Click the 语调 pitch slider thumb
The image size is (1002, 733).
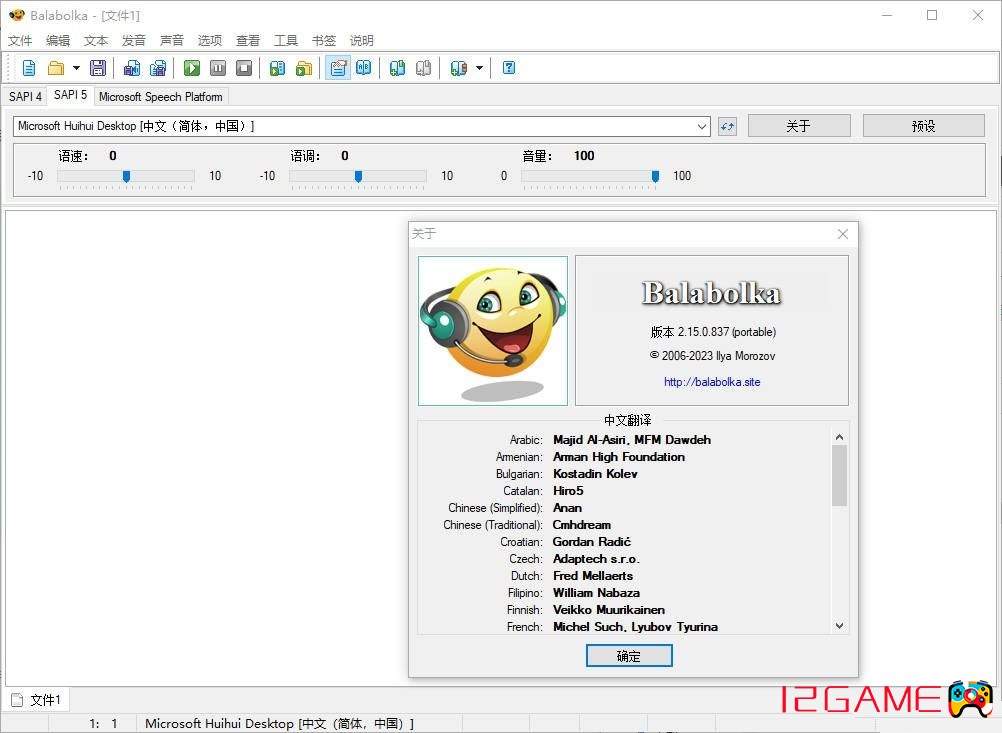(358, 176)
